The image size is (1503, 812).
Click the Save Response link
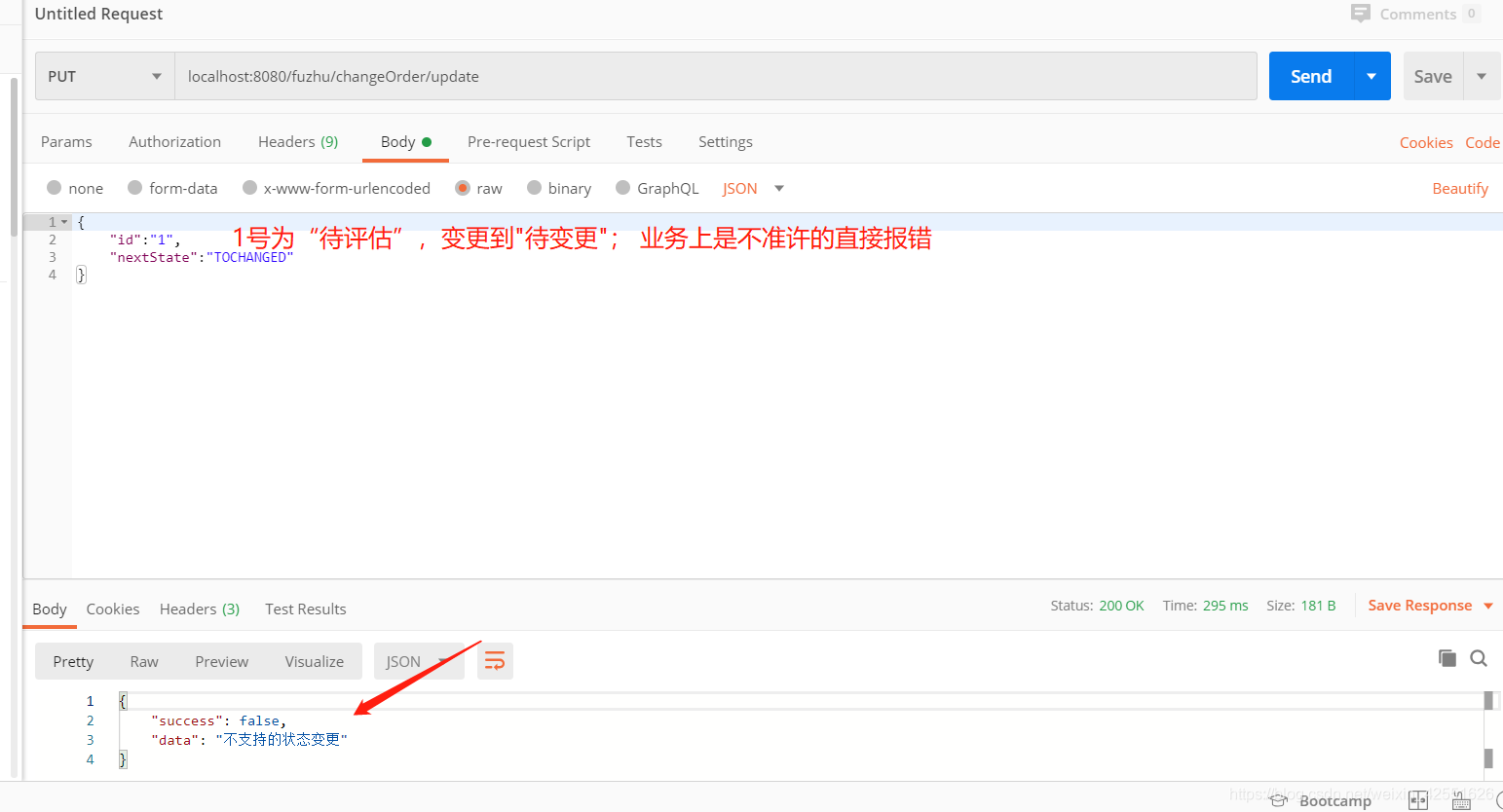(1420, 606)
